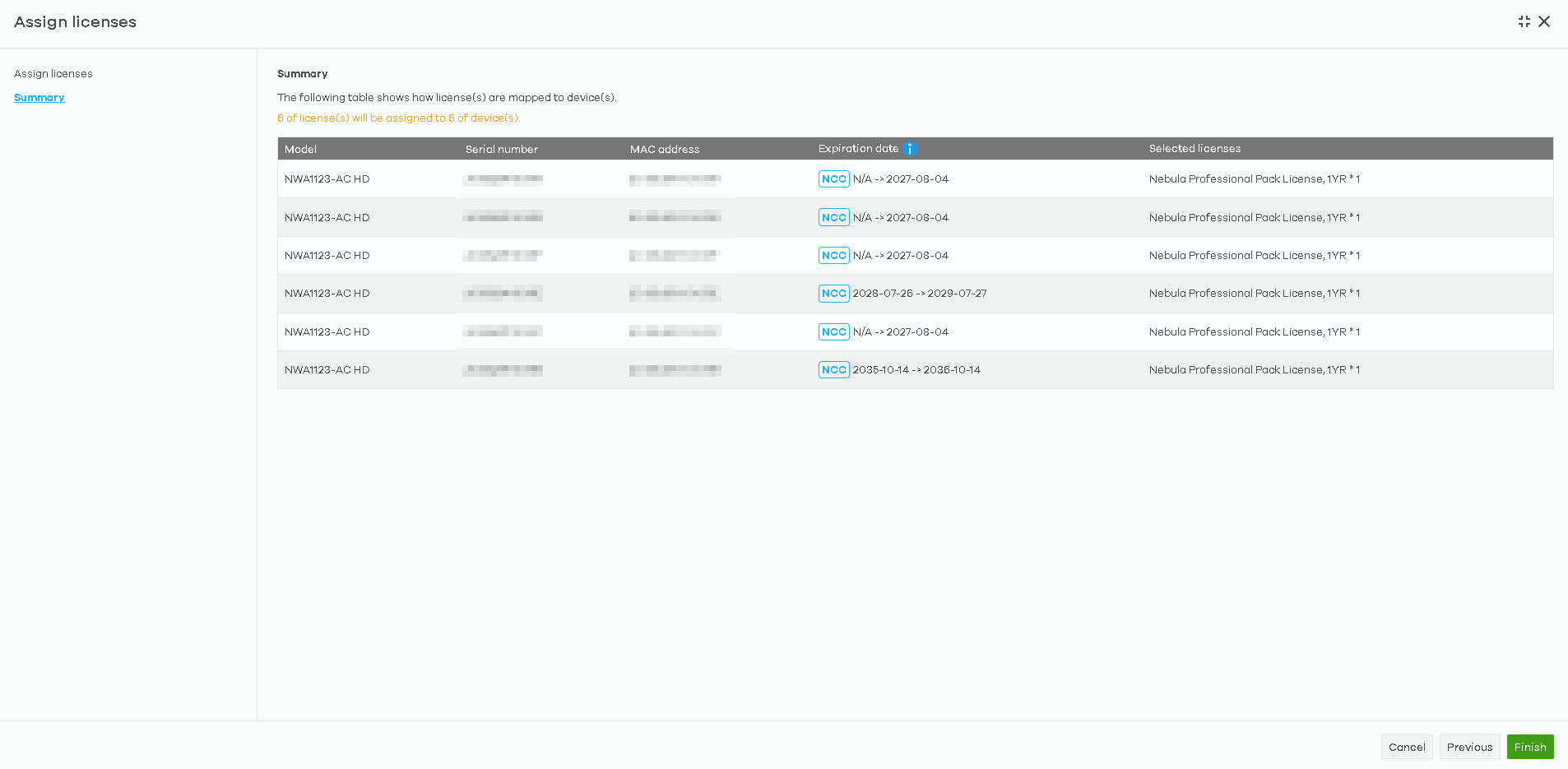Viewport: 1568px width, 769px height.
Task: Click the Expiration date column header text
Action: [858, 149]
